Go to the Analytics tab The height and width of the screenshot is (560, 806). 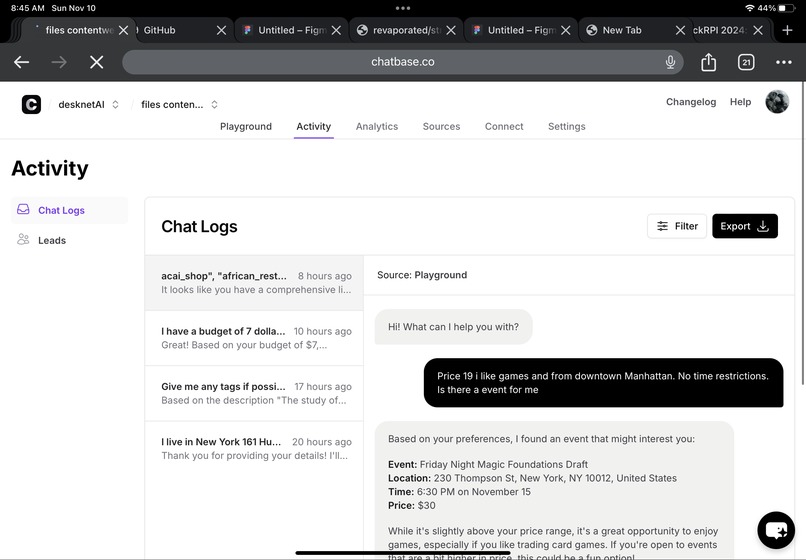(x=377, y=127)
